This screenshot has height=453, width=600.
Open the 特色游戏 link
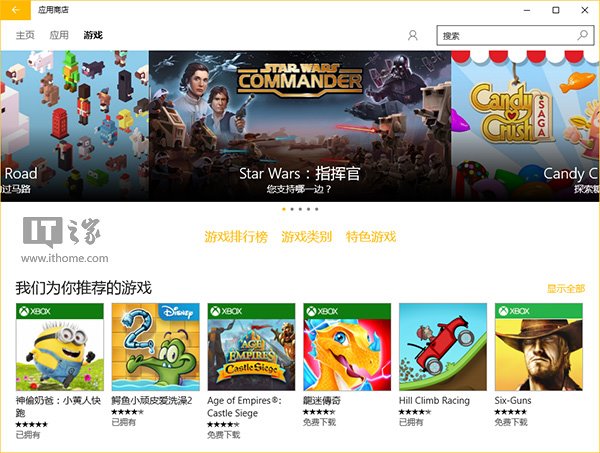click(x=371, y=237)
